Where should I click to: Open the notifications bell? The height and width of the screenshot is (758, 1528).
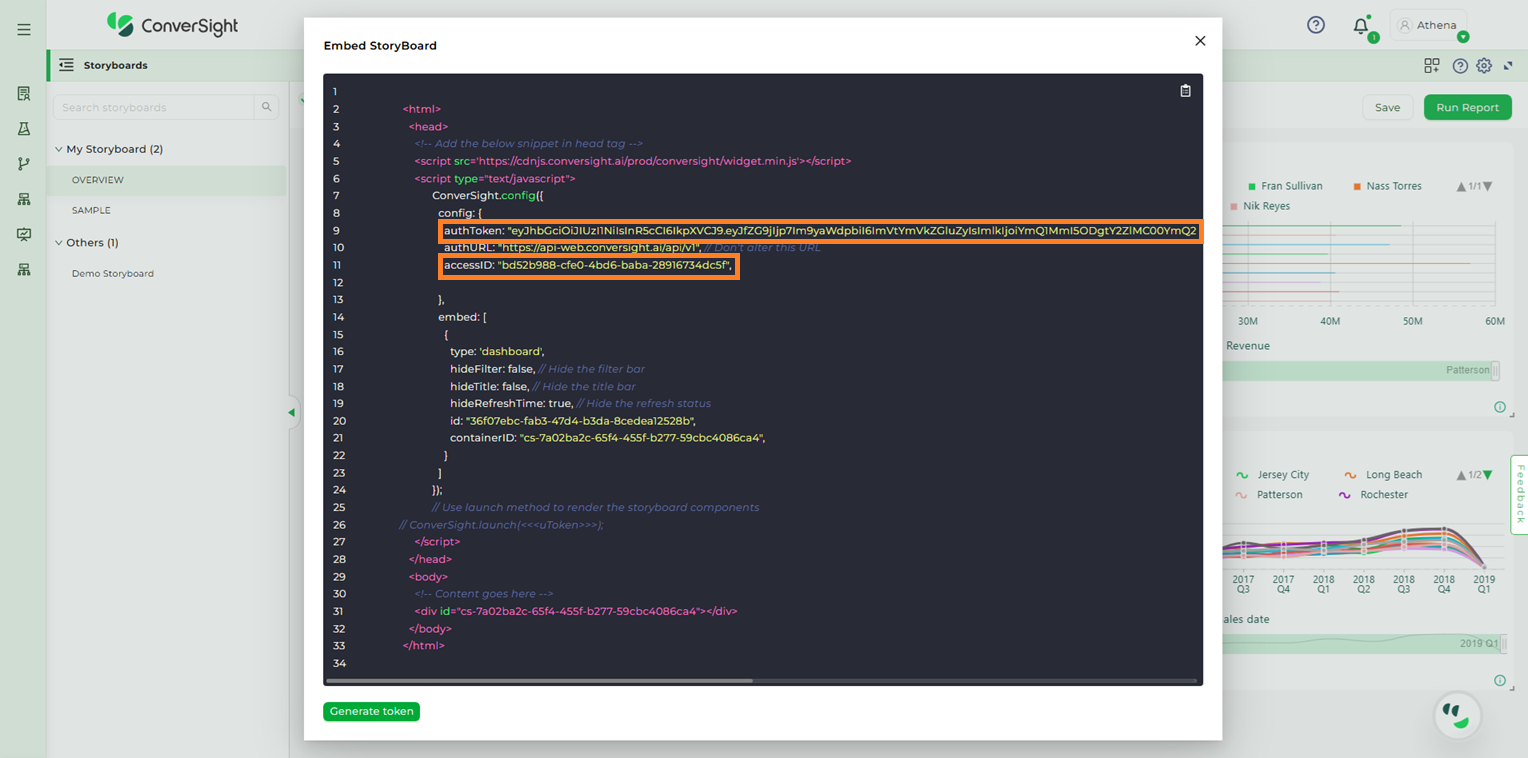tap(1361, 26)
